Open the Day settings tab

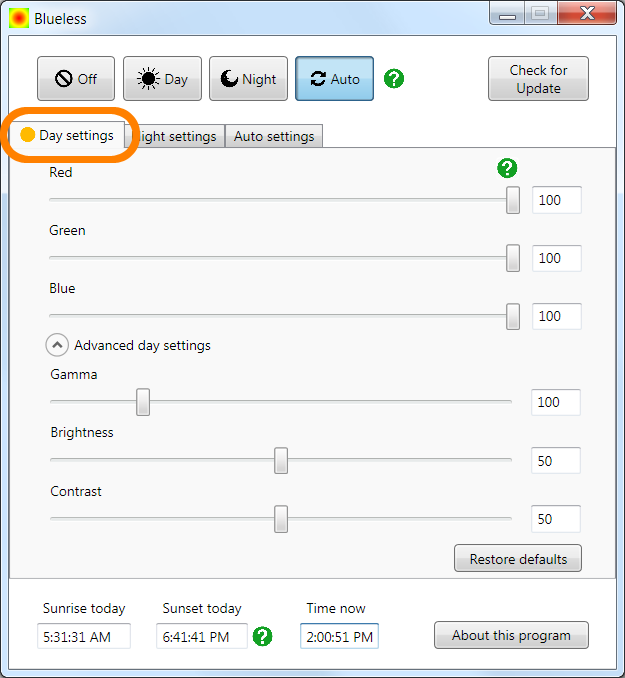pos(68,135)
